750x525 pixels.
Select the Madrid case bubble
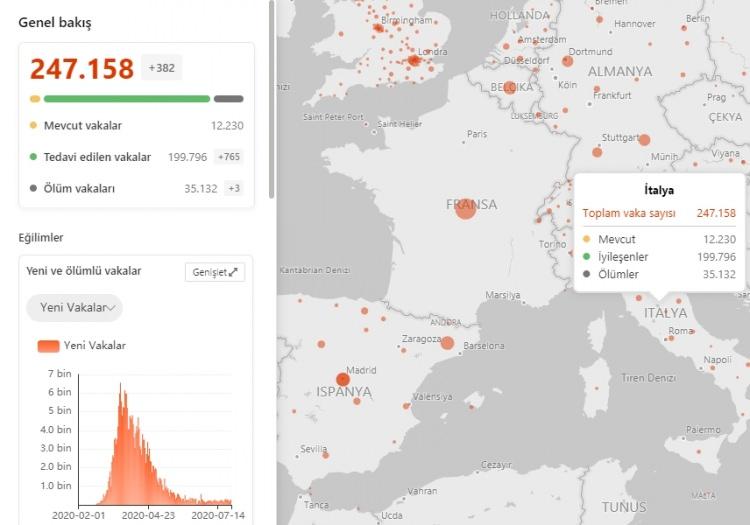[342, 380]
